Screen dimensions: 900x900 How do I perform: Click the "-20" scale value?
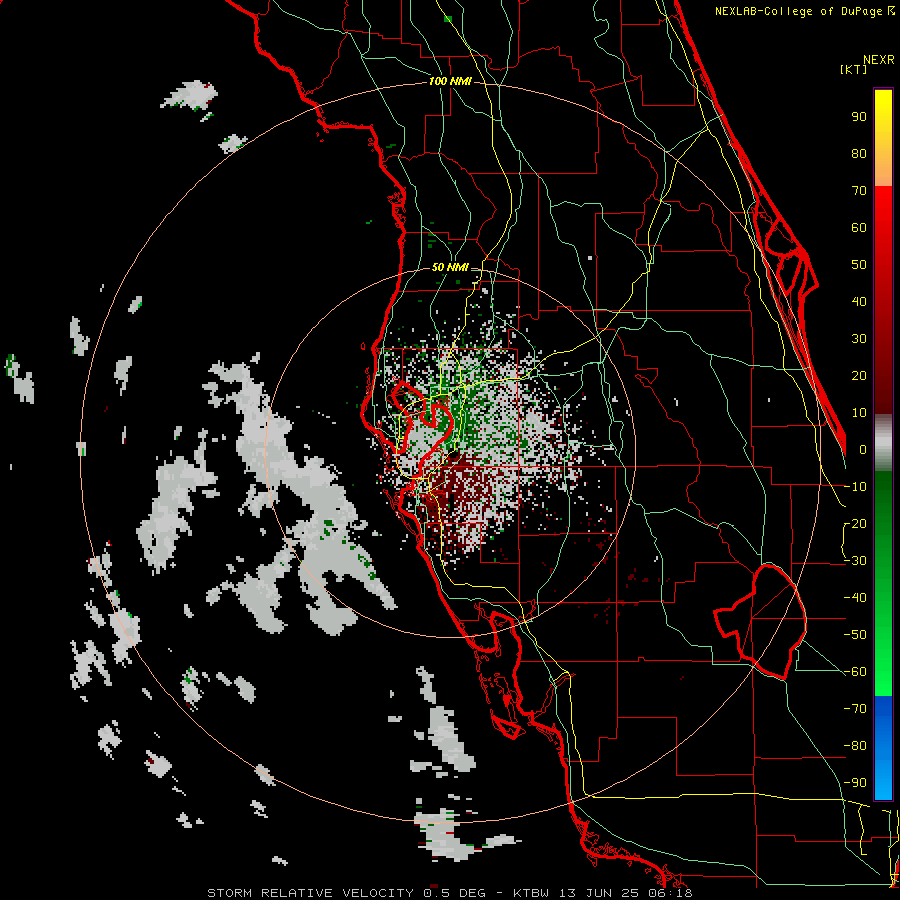tap(855, 524)
